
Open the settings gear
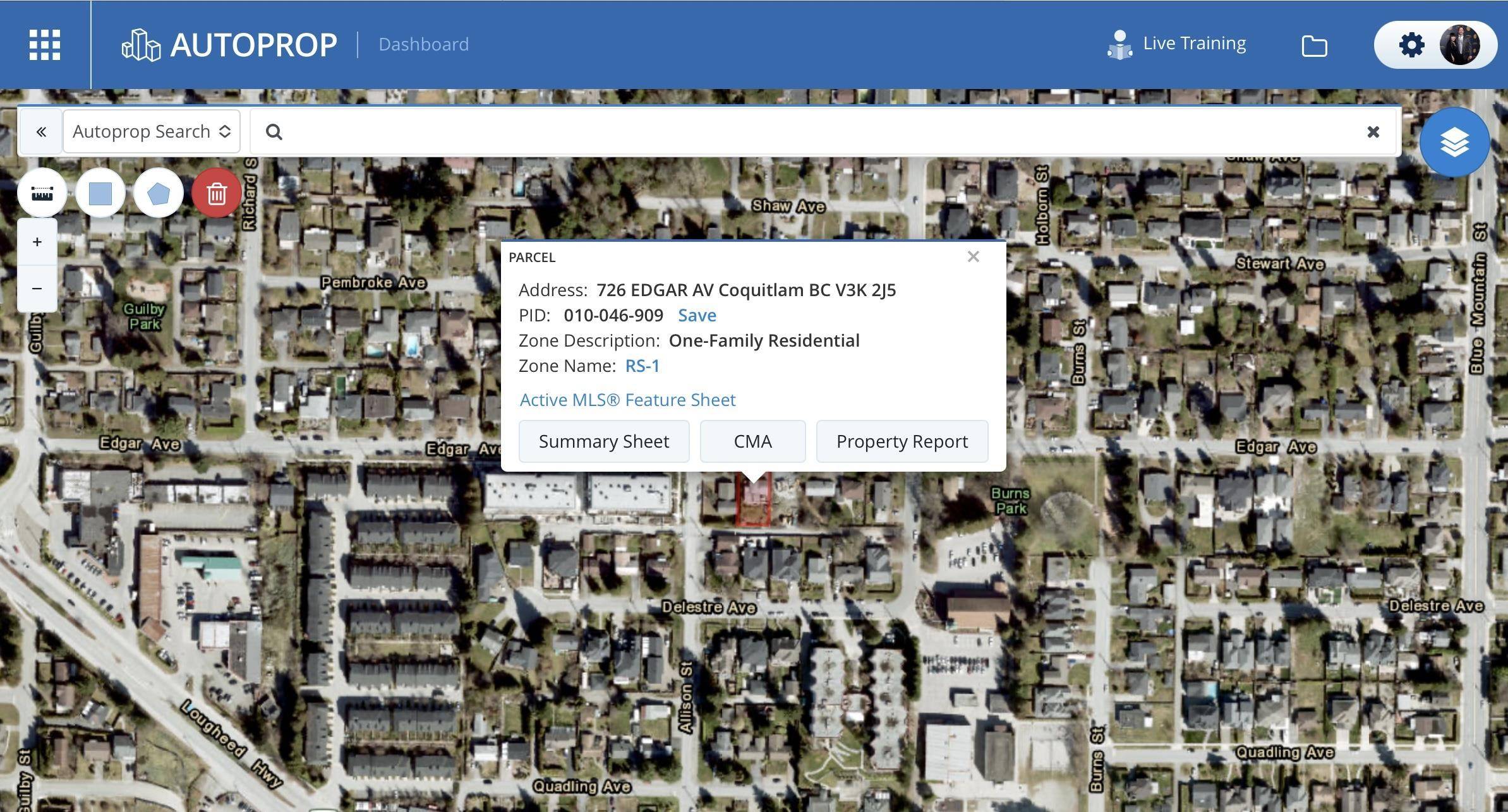click(1411, 45)
